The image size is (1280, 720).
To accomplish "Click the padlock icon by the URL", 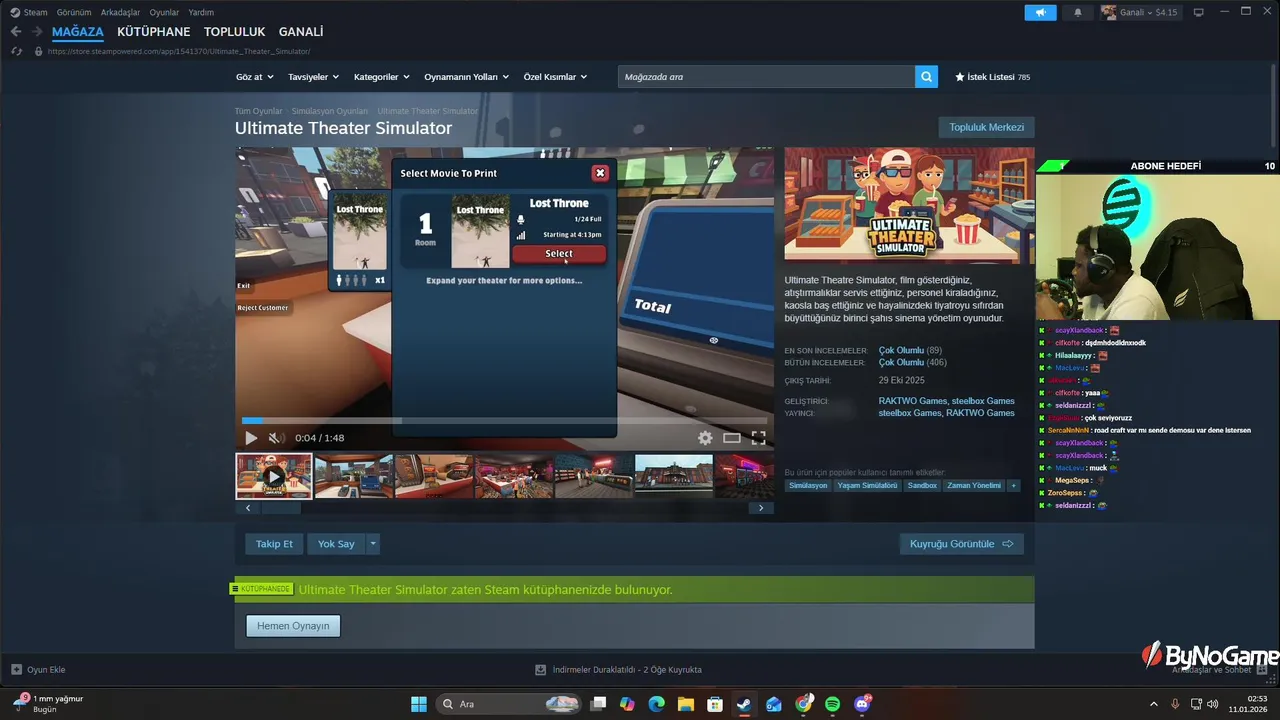I will pos(39,51).
